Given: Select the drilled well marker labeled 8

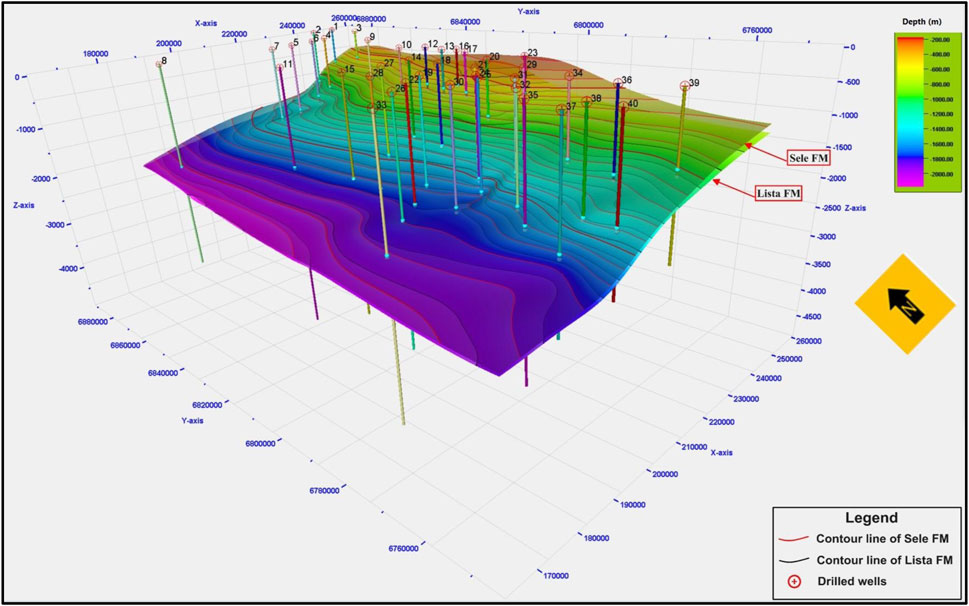Looking at the screenshot, I should pos(159,64).
